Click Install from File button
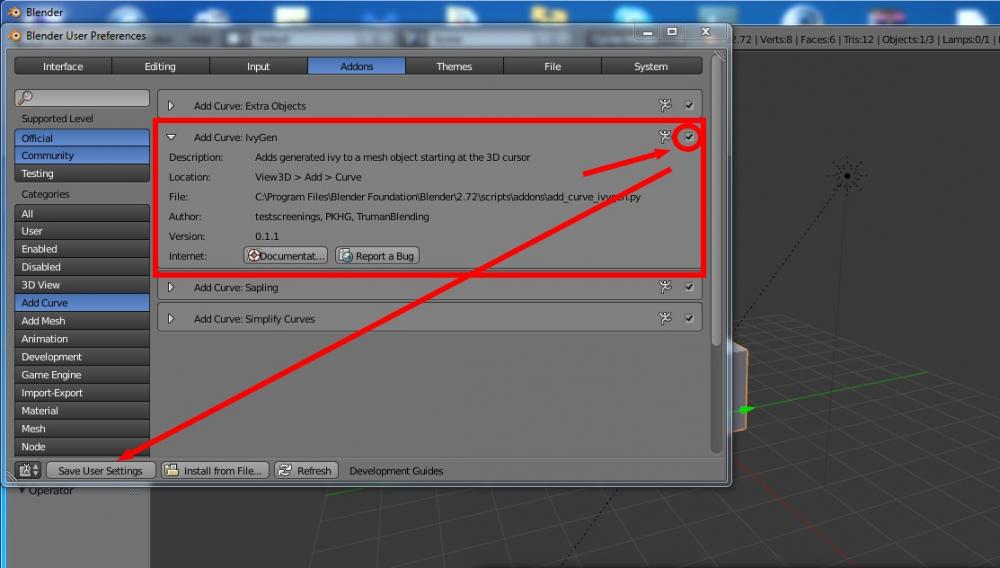The width and height of the screenshot is (1000, 568). point(216,470)
